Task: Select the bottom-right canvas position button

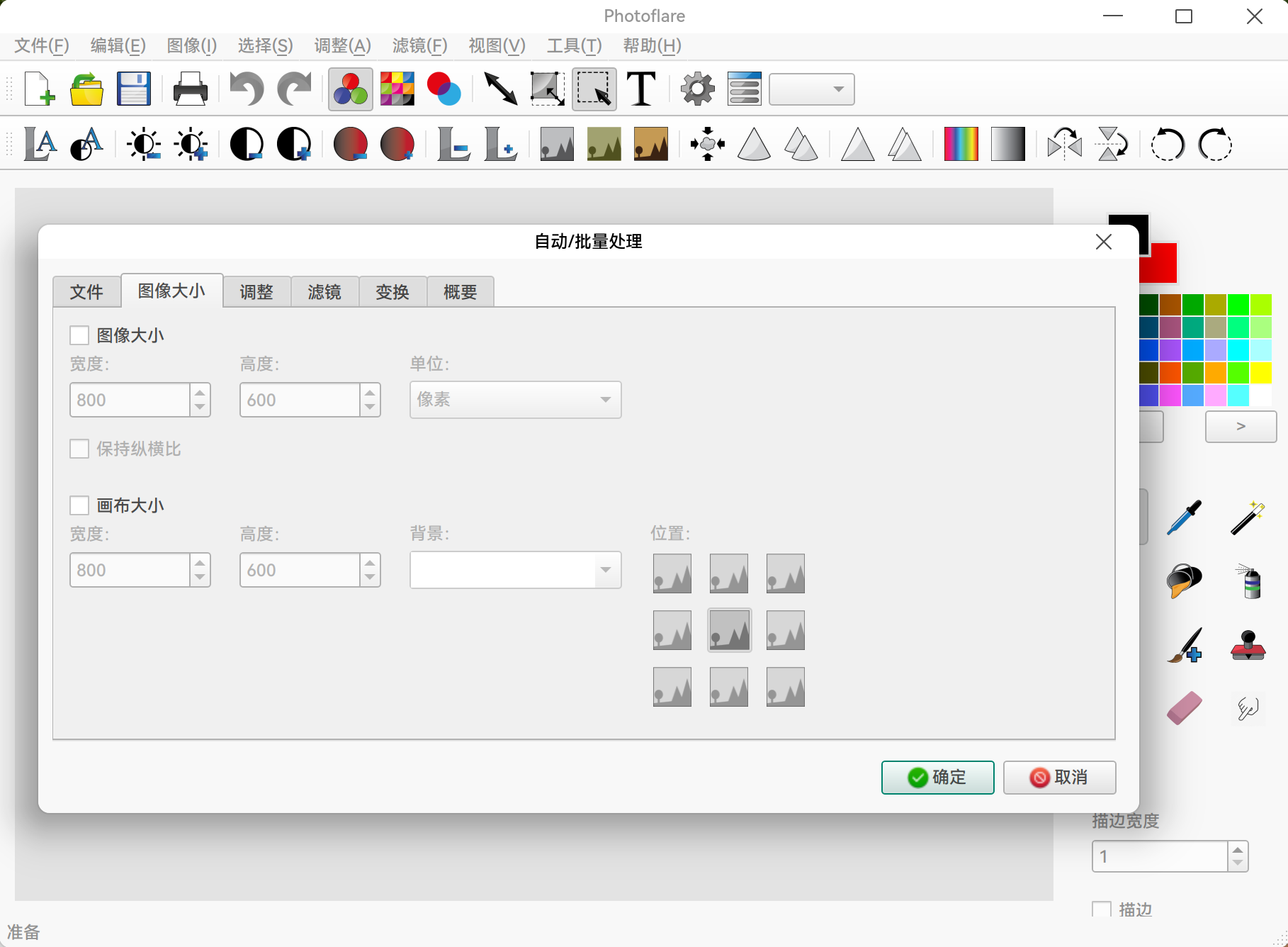Action: [x=786, y=687]
